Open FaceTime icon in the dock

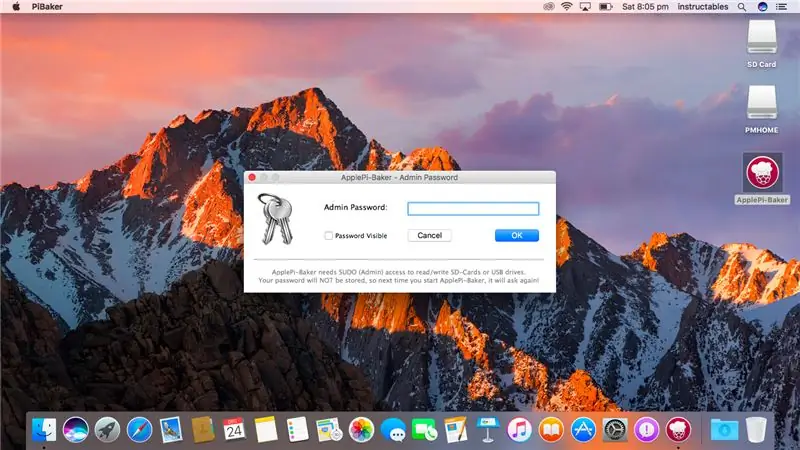[x=424, y=430]
